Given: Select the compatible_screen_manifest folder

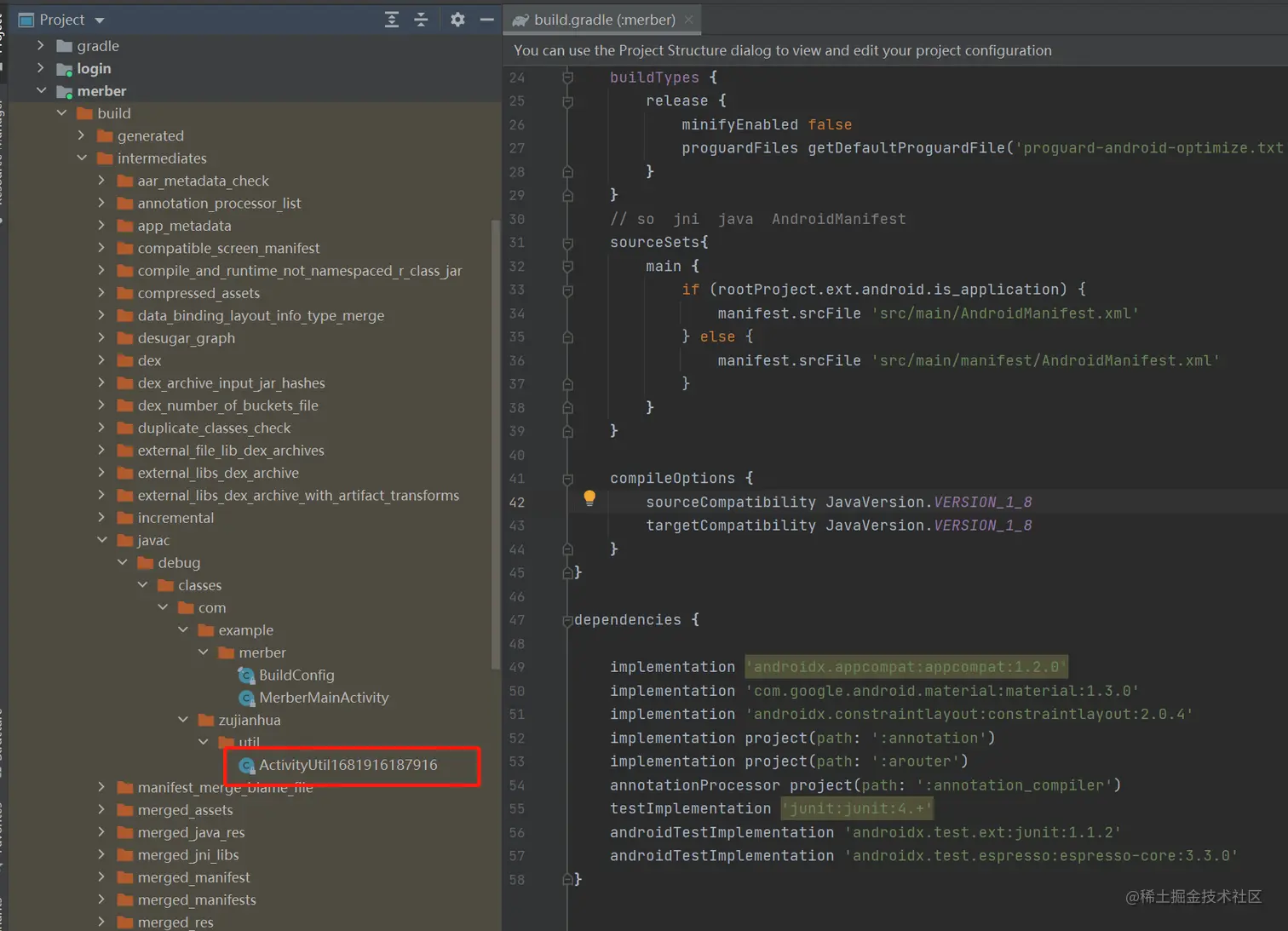Looking at the screenshot, I should tap(228, 248).
